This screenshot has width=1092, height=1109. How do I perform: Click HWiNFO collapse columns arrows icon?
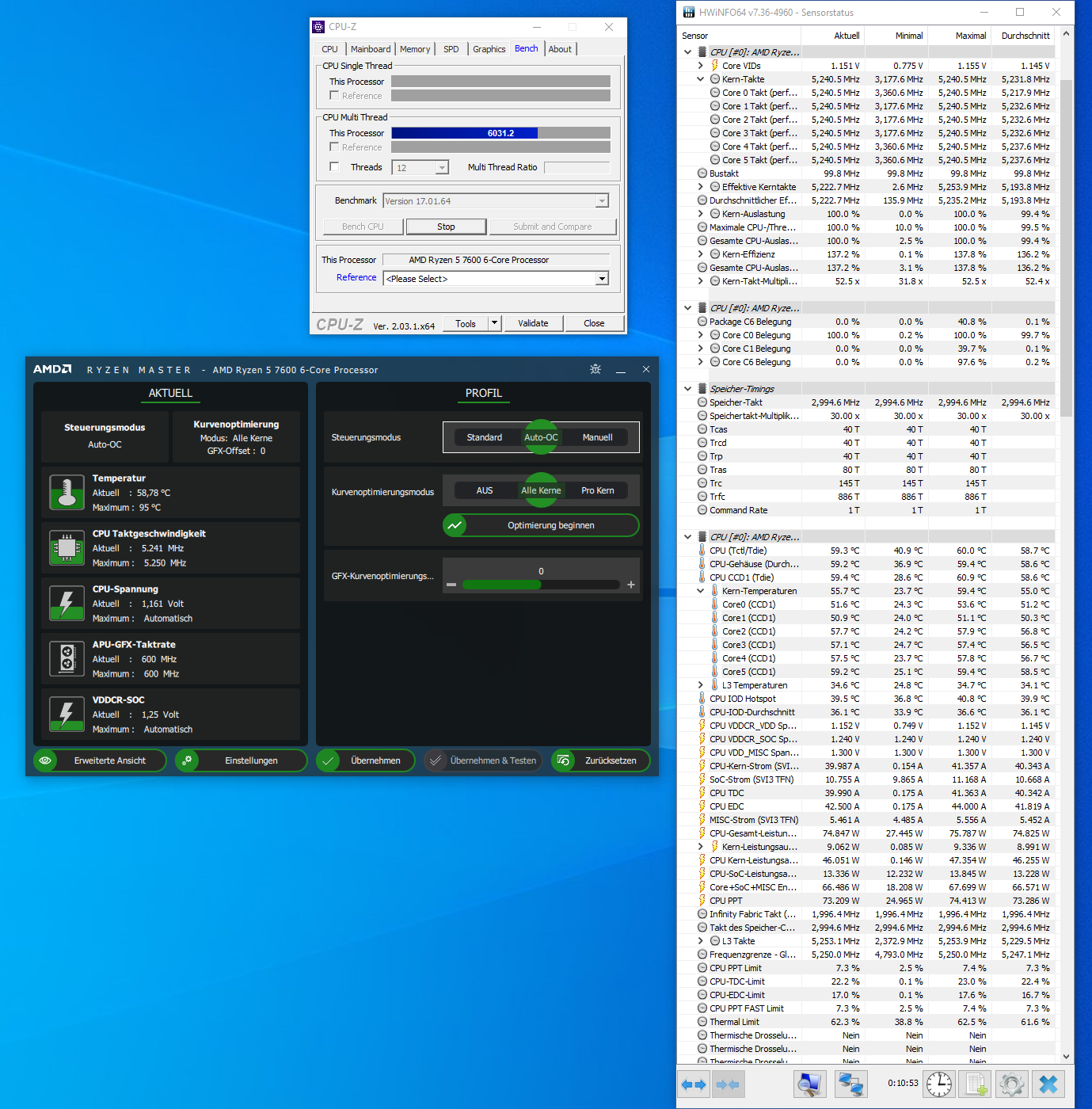pos(728,1084)
